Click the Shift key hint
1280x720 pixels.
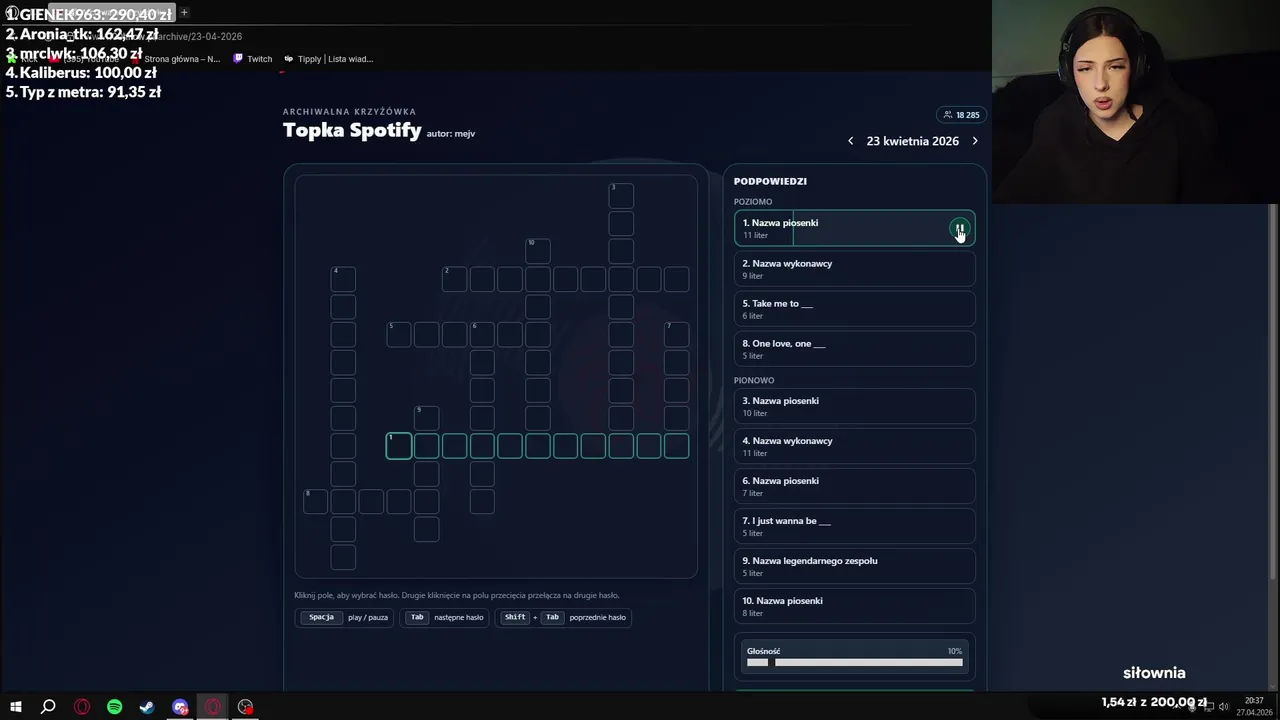click(x=515, y=617)
